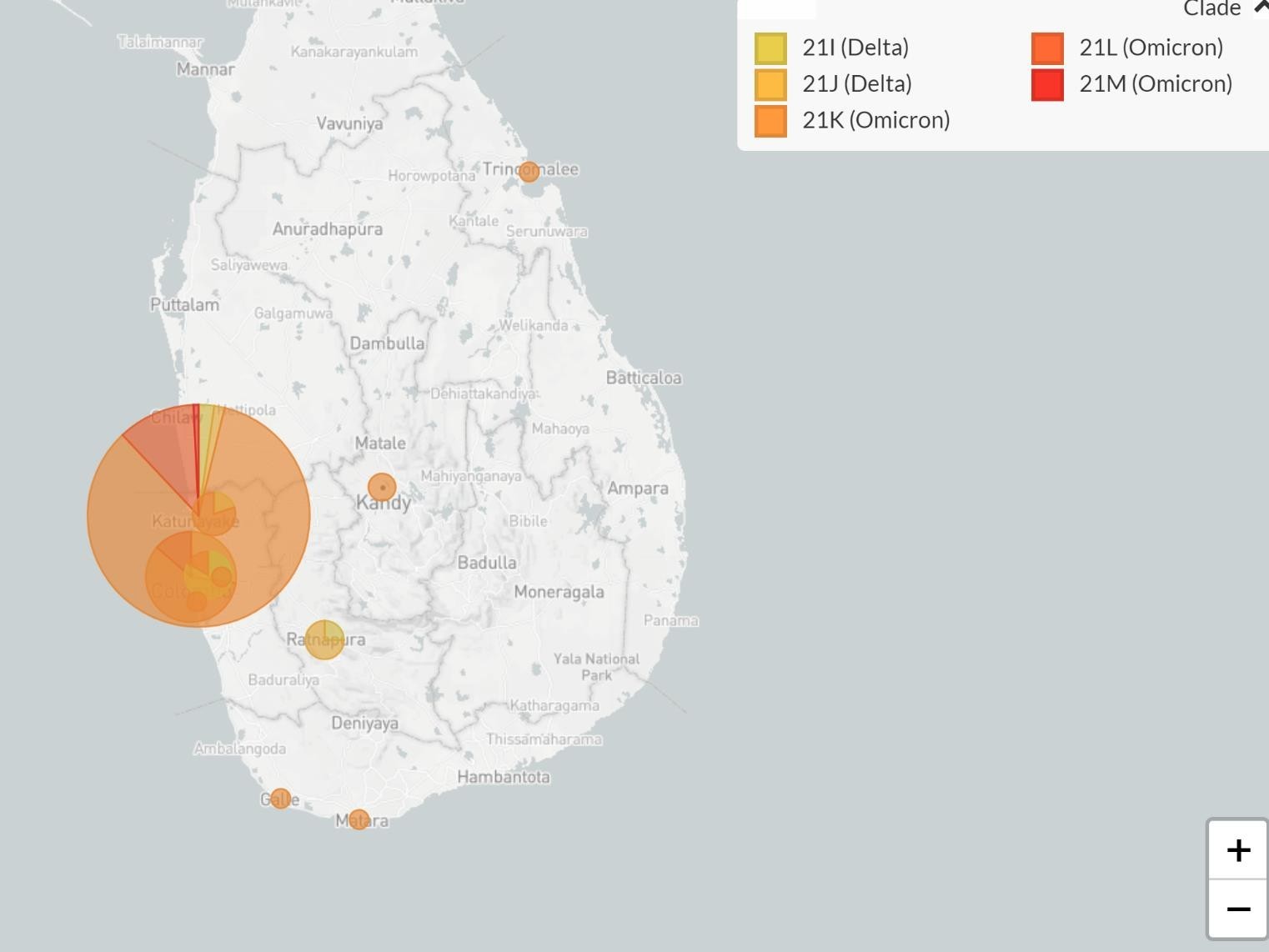Toggle the 21M (Omicron) legend label
The image size is (1269, 952).
pyautogui.click(x=1155, y=84)
